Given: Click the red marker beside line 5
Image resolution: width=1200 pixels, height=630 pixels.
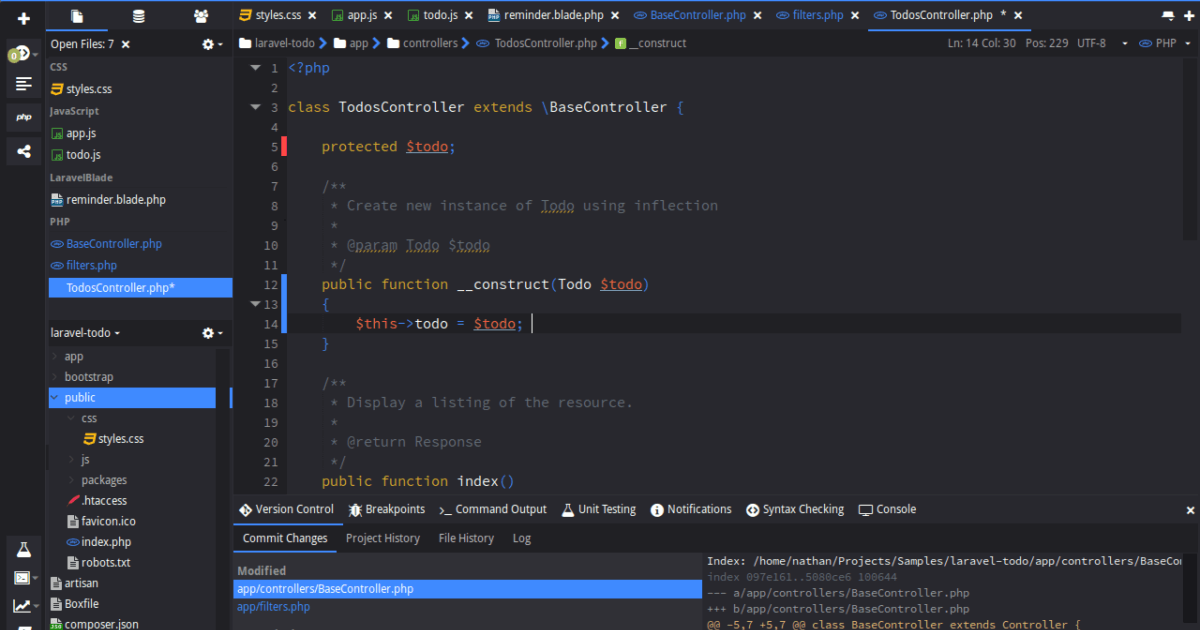Looking at the screenshot, I should [285, 146].
